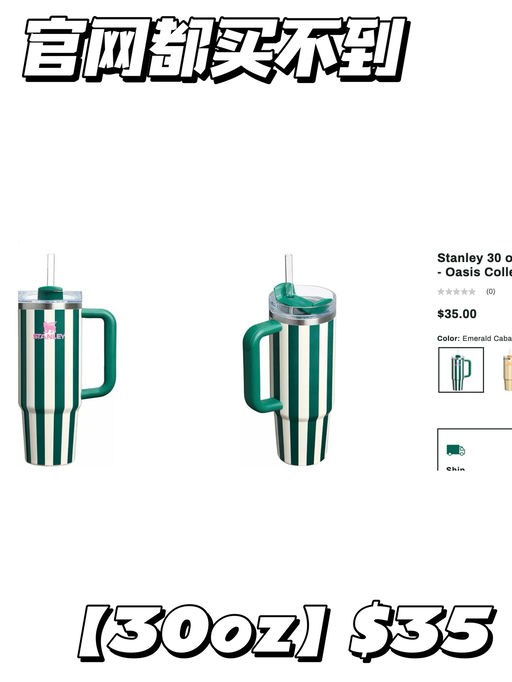Click the straw on the left tumbler
This screenshot has width=512, height=682.
point(51,270)
